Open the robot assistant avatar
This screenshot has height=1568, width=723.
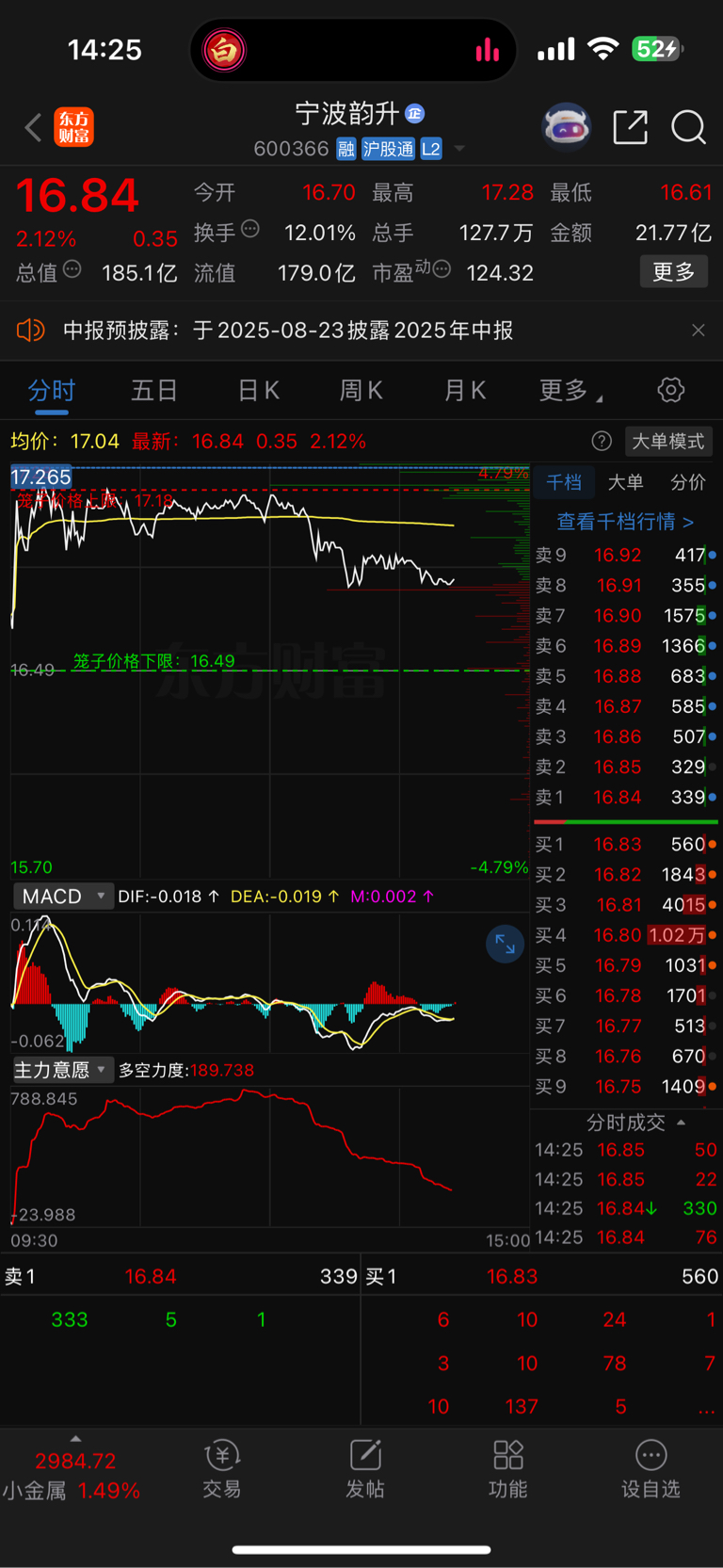(x=566, y=127)
